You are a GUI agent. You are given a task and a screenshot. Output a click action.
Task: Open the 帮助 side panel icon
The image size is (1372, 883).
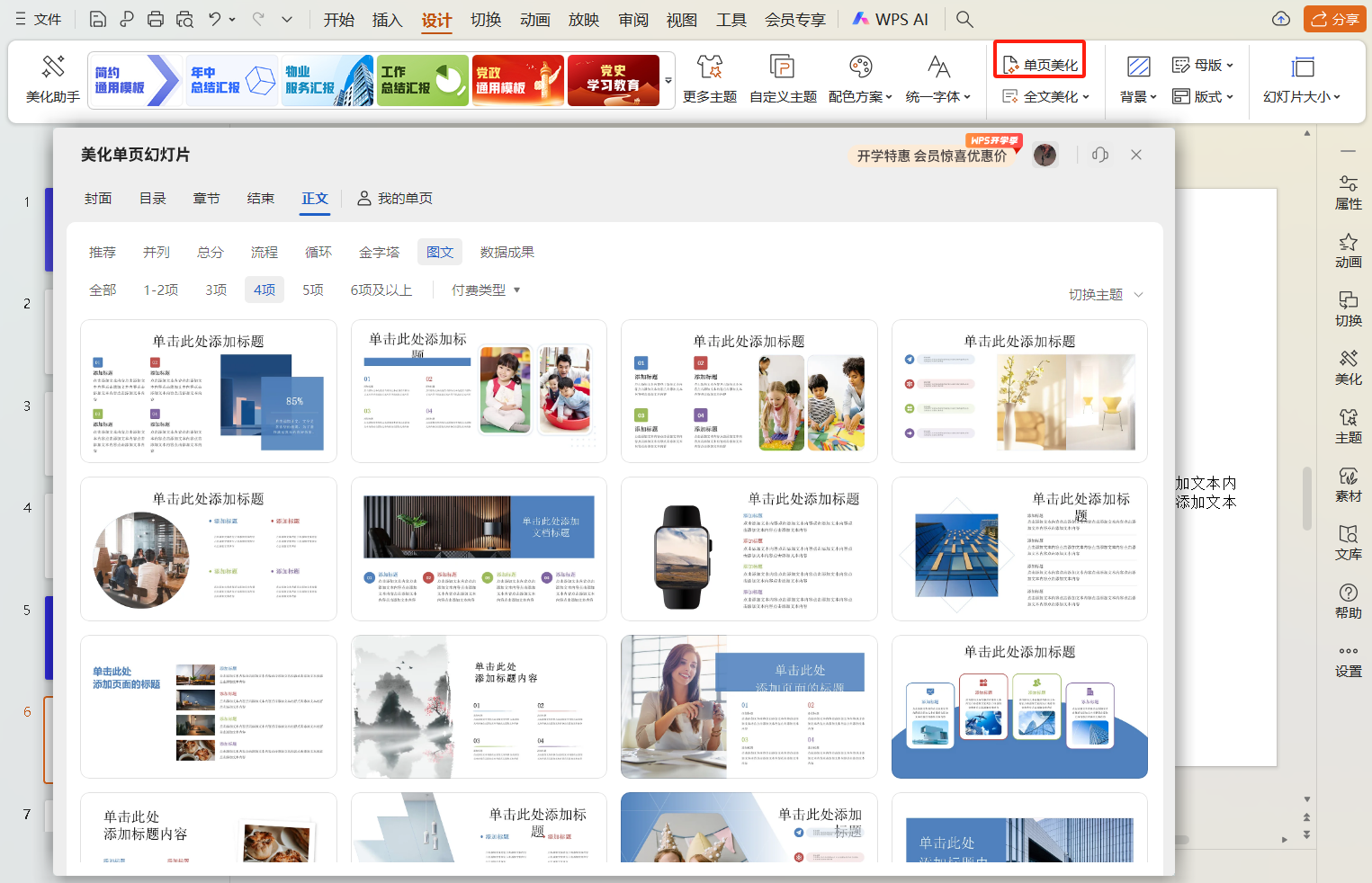coord(1348,602)
